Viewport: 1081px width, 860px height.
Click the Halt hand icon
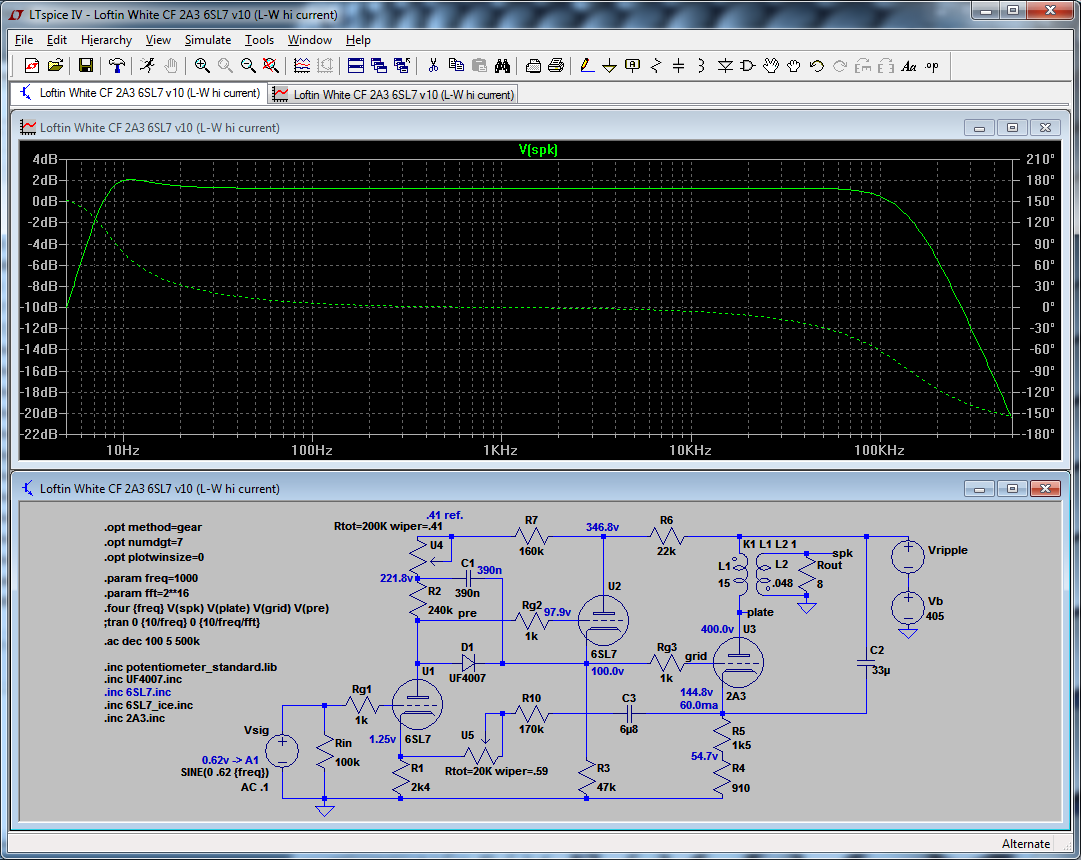pos(170,66)
